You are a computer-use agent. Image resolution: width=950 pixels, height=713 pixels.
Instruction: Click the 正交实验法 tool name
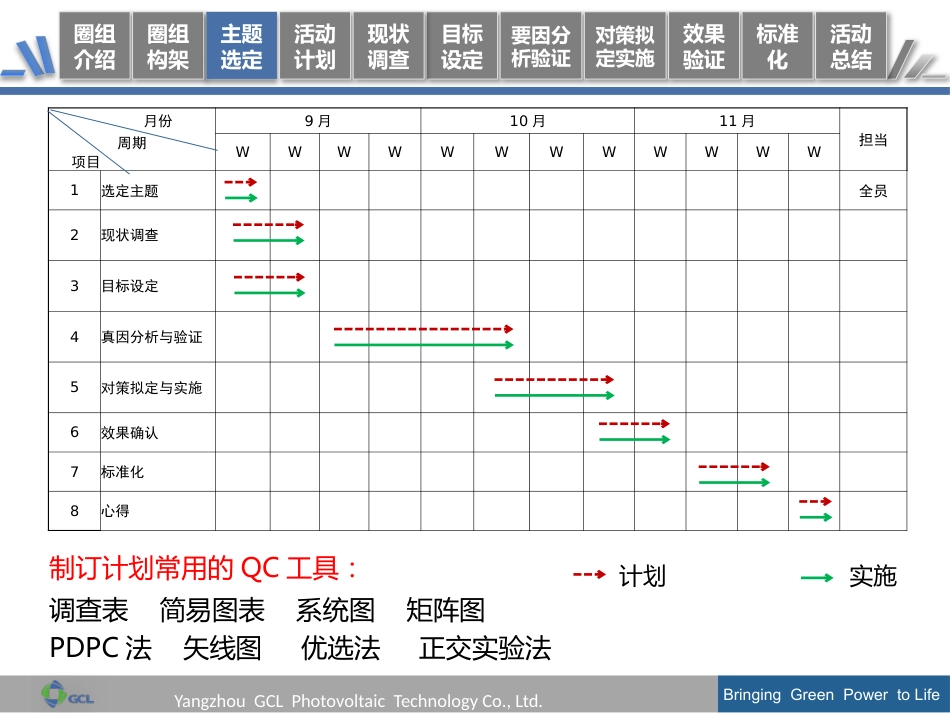(485, 648)
